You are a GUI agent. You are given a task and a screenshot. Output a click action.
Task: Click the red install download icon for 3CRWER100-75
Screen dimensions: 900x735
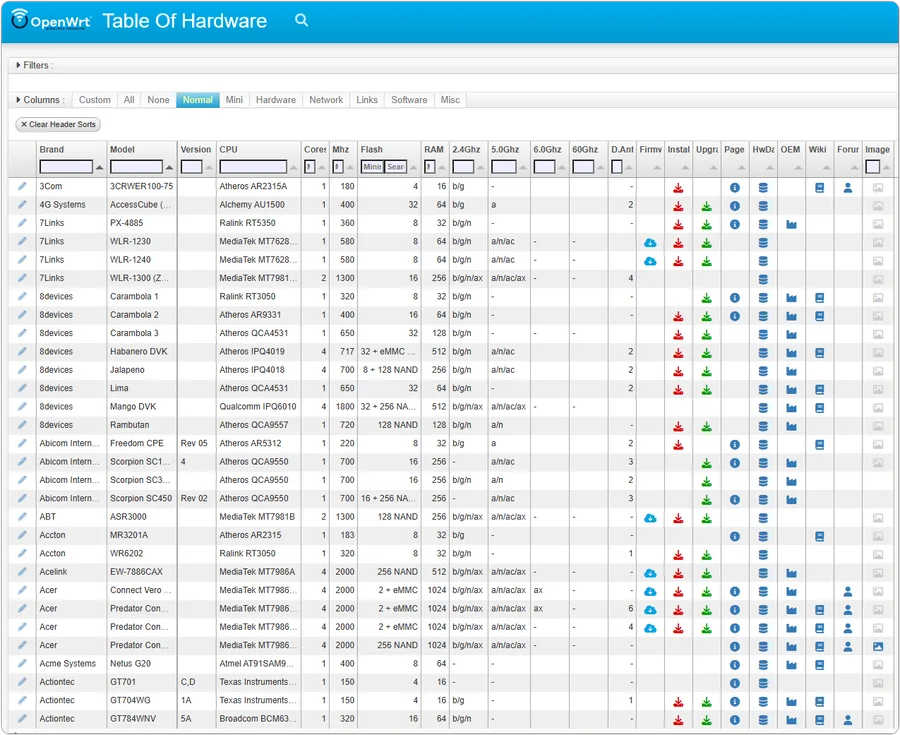pos(678,187)
